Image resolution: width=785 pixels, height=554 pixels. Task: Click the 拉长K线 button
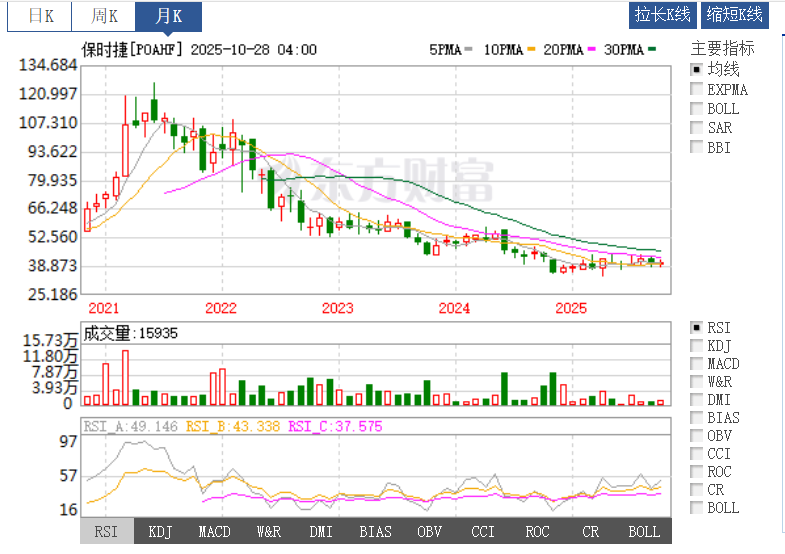(x=663, y=14)
